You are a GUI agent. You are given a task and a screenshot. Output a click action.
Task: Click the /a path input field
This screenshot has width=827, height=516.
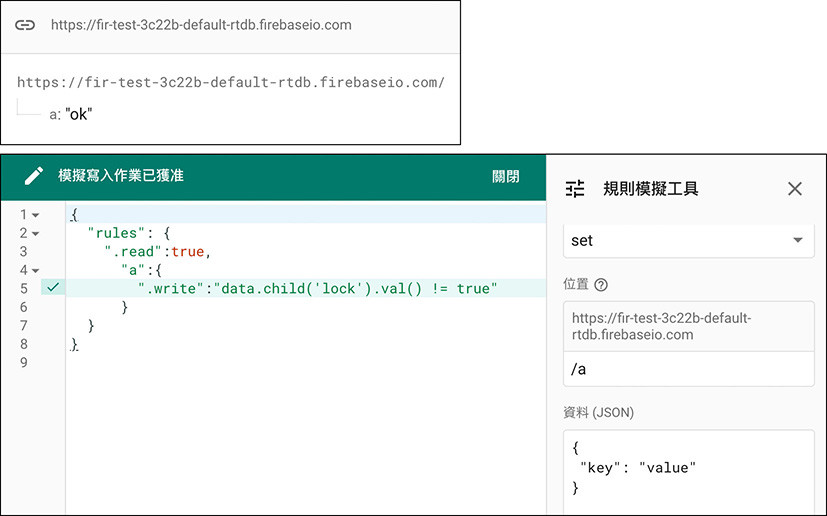(689, 369)
